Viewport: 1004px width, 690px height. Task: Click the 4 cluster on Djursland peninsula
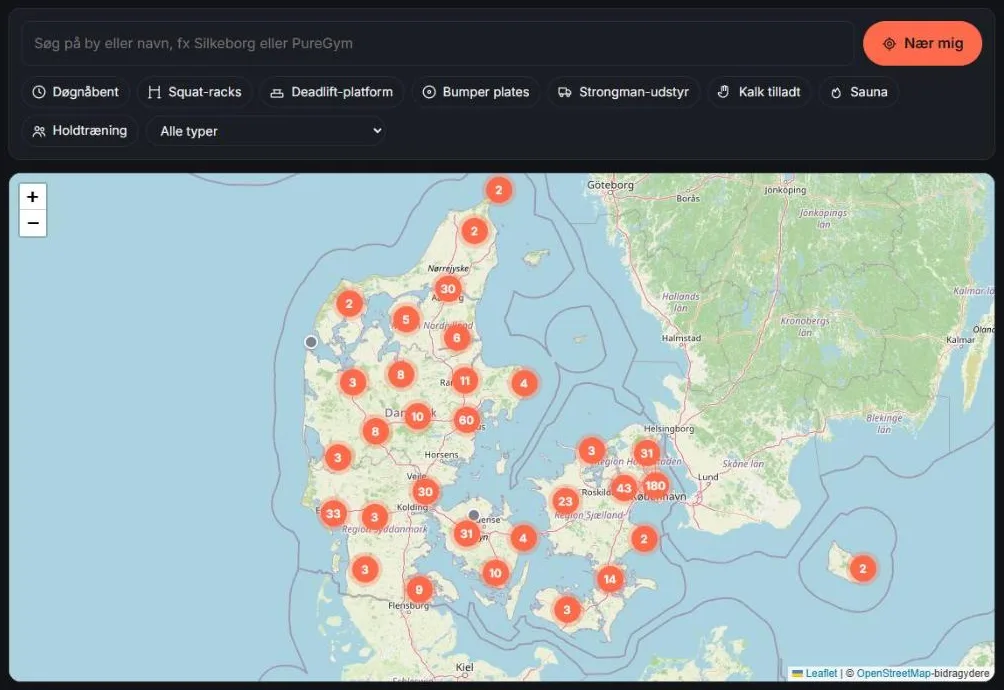tap(524, 383)
